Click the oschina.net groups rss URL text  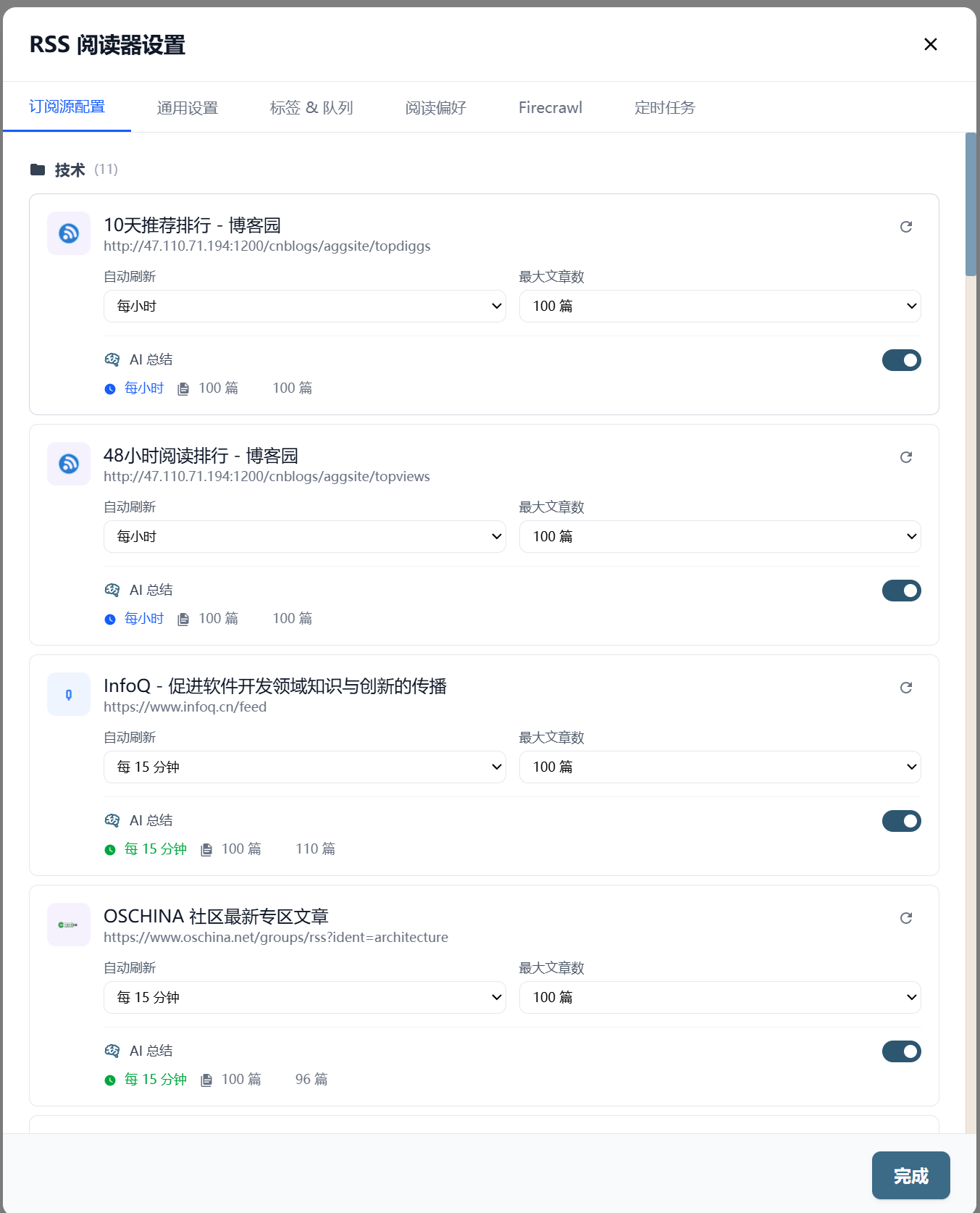[276, 938]
